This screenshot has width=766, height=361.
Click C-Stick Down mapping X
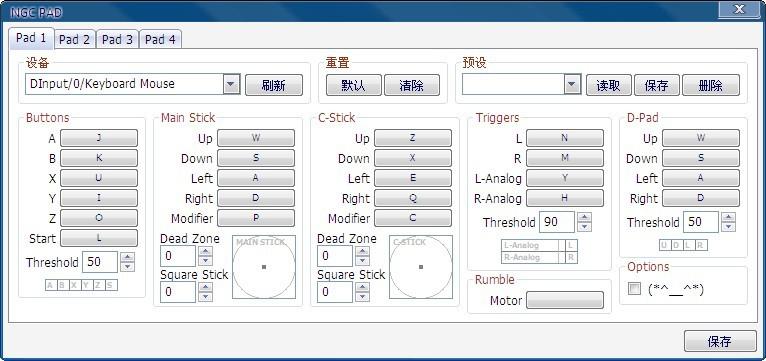pos(413,158)
